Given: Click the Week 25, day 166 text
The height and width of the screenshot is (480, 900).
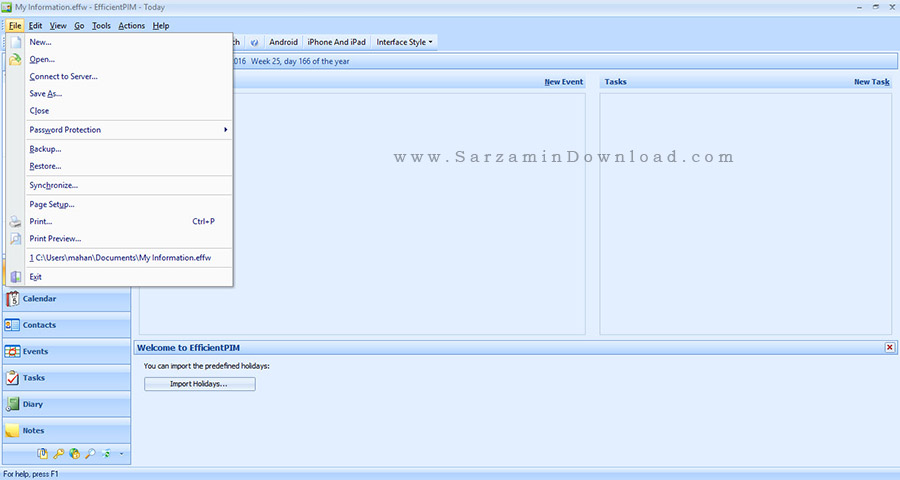Looking at the screenshot, I should point(300,61).
